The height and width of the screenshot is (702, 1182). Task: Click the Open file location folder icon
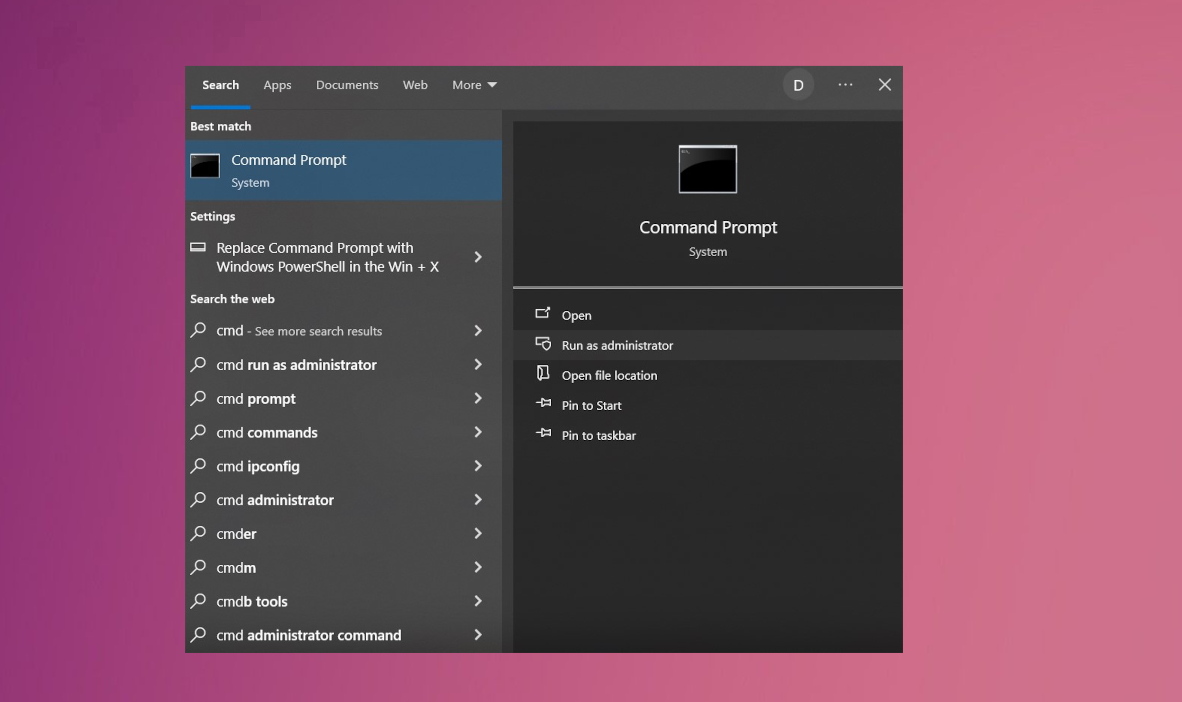[543, 374]
